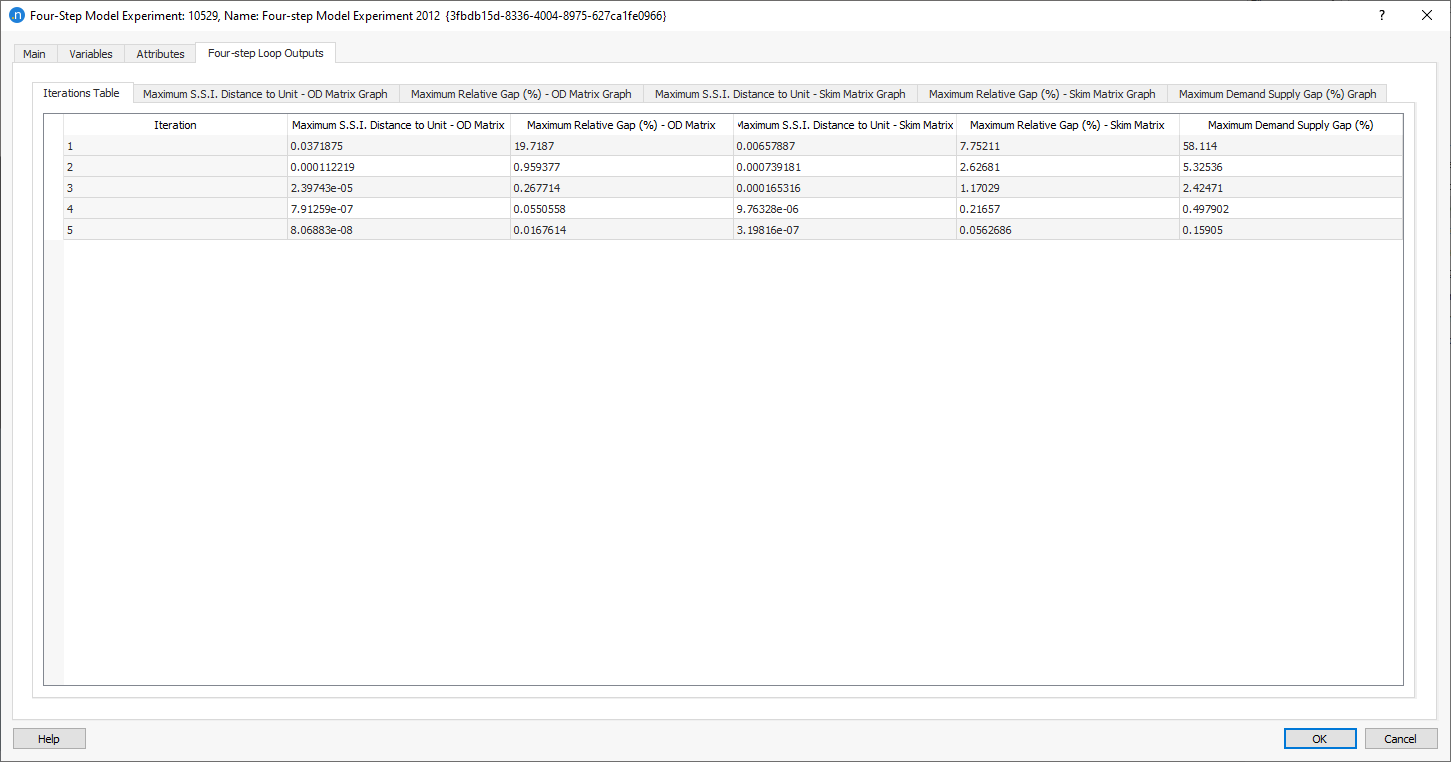Select iteration 5 demand supply gap 0.15905
Viewport: 1451px width, 762px height.
coord(1290,230)
